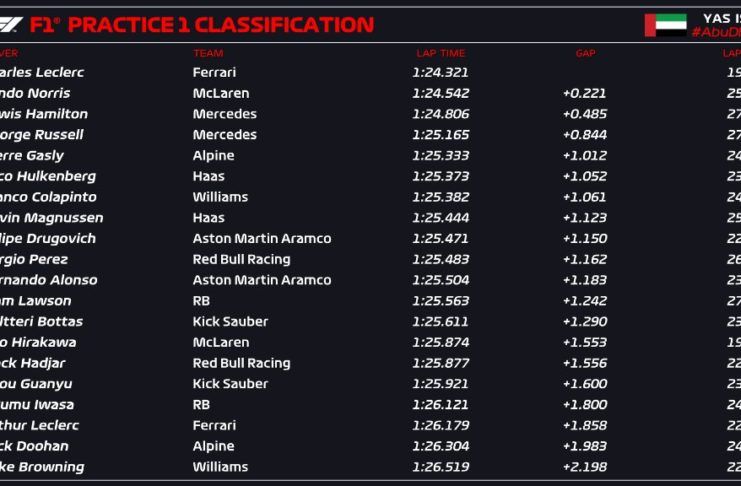This screenshot has width=741, height=486.
Task: Click Lando Norris' McLaren team entry
Action: click(x=221, y=93)
